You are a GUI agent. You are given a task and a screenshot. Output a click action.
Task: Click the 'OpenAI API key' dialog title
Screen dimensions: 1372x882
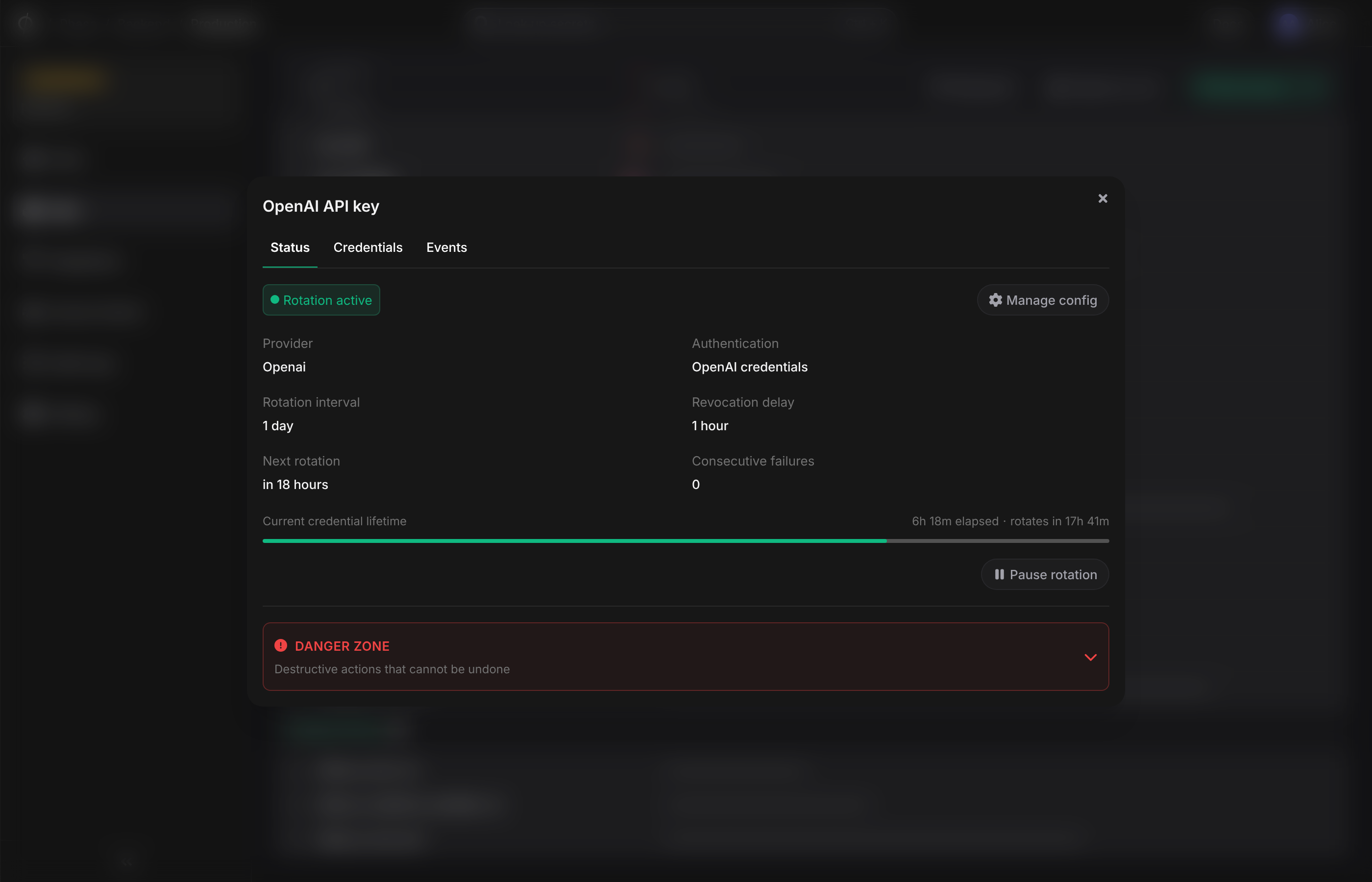pyautogui.click(x=320, y=206)
